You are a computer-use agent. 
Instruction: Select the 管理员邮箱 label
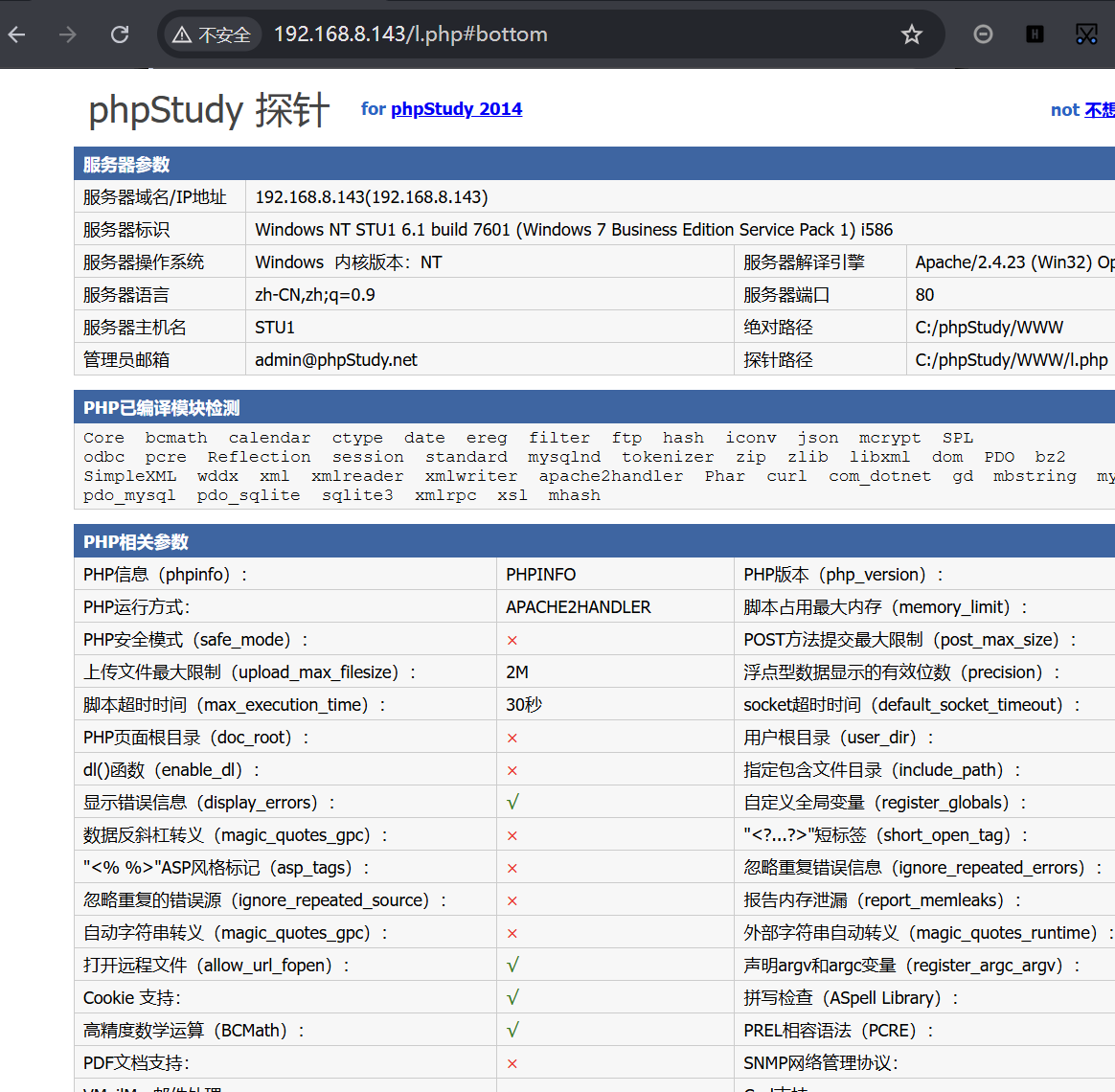[125, 360]
